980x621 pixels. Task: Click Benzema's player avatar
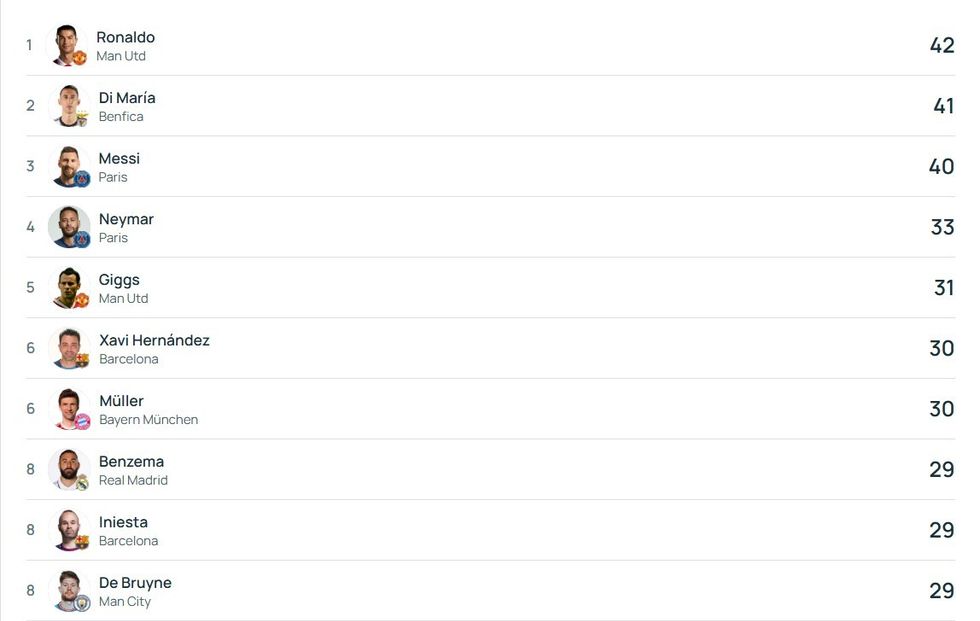[69, 470]
